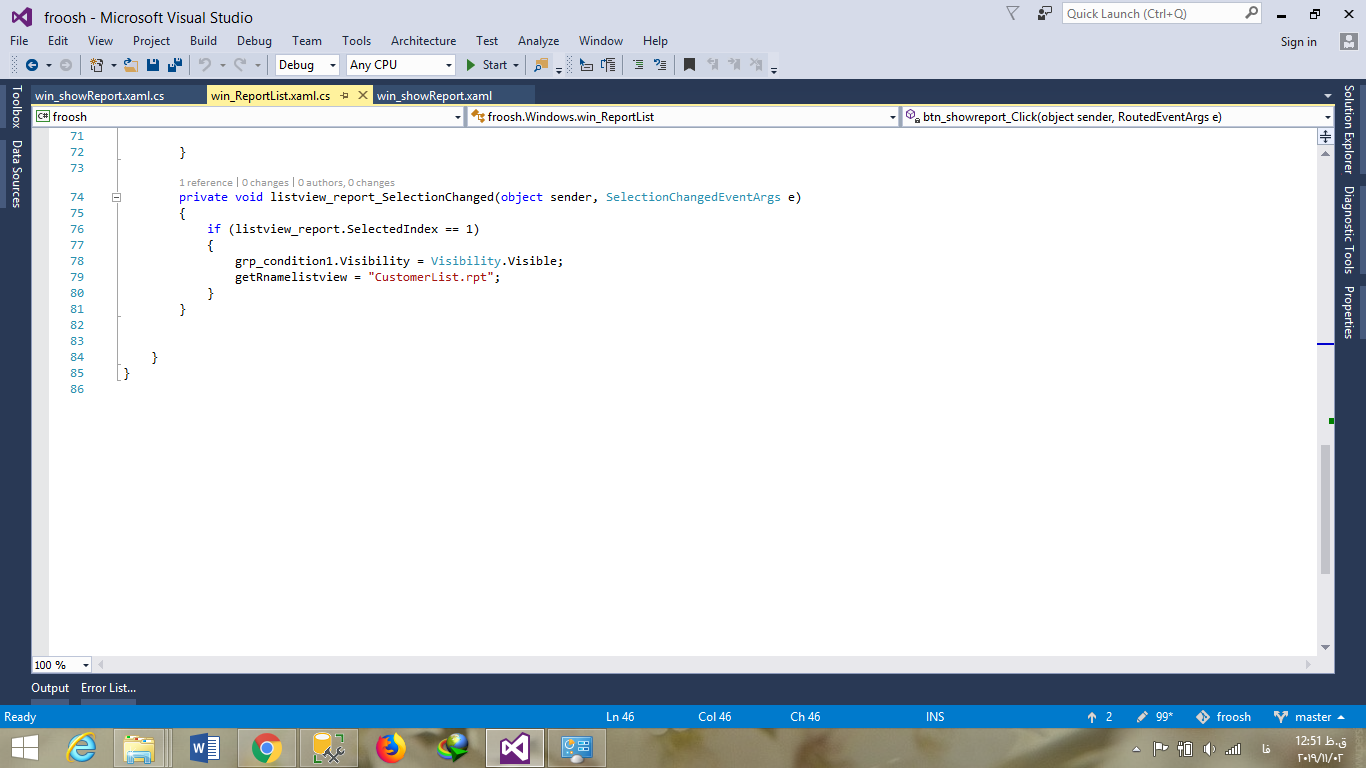Open the Project menu
This screenshot has width=1366, height=768.
[151, 41]
